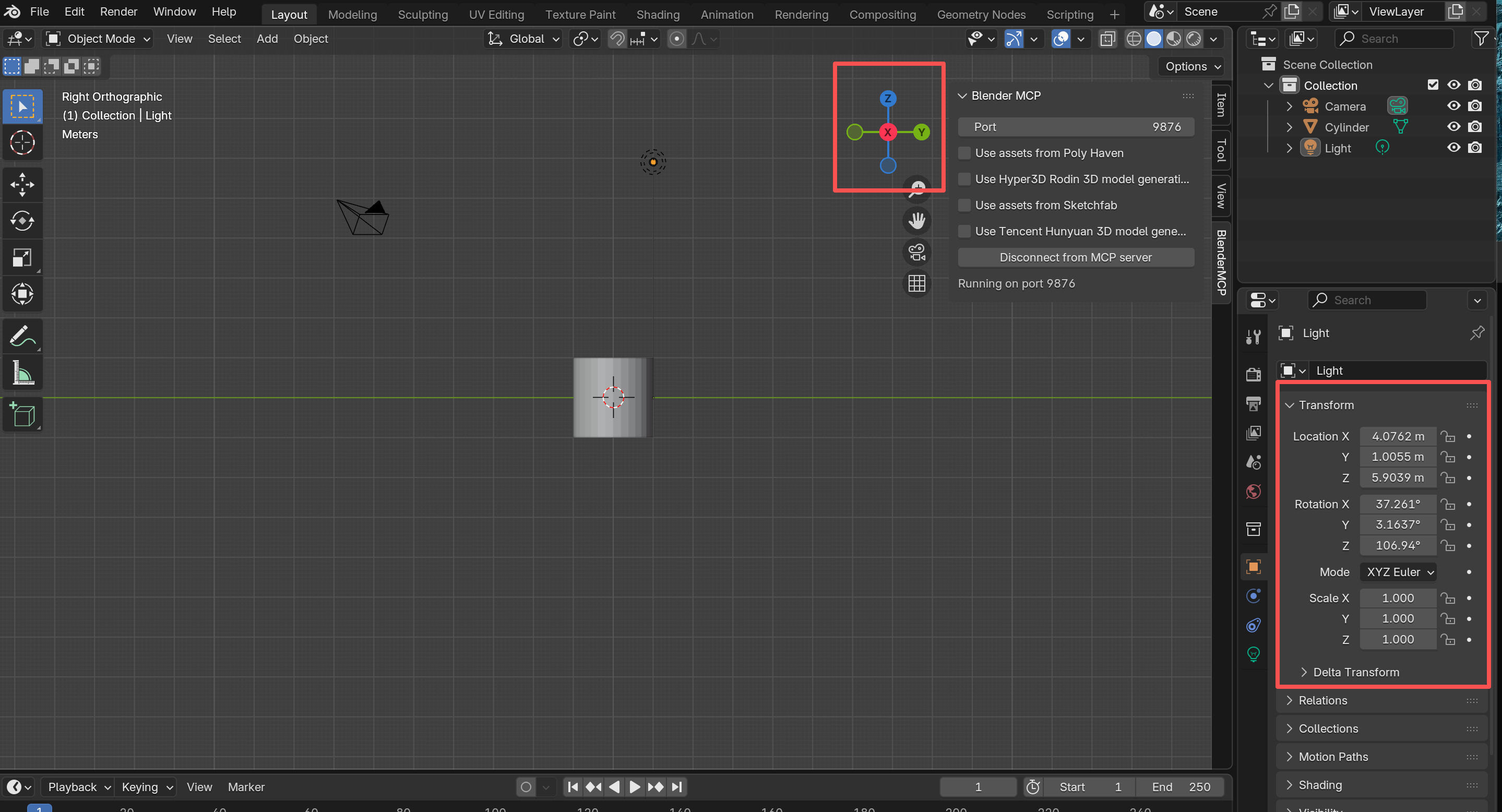1502x812 pixels.
Task: Enable Use assets from Sketchfab
Action: [x=965, y=205]
